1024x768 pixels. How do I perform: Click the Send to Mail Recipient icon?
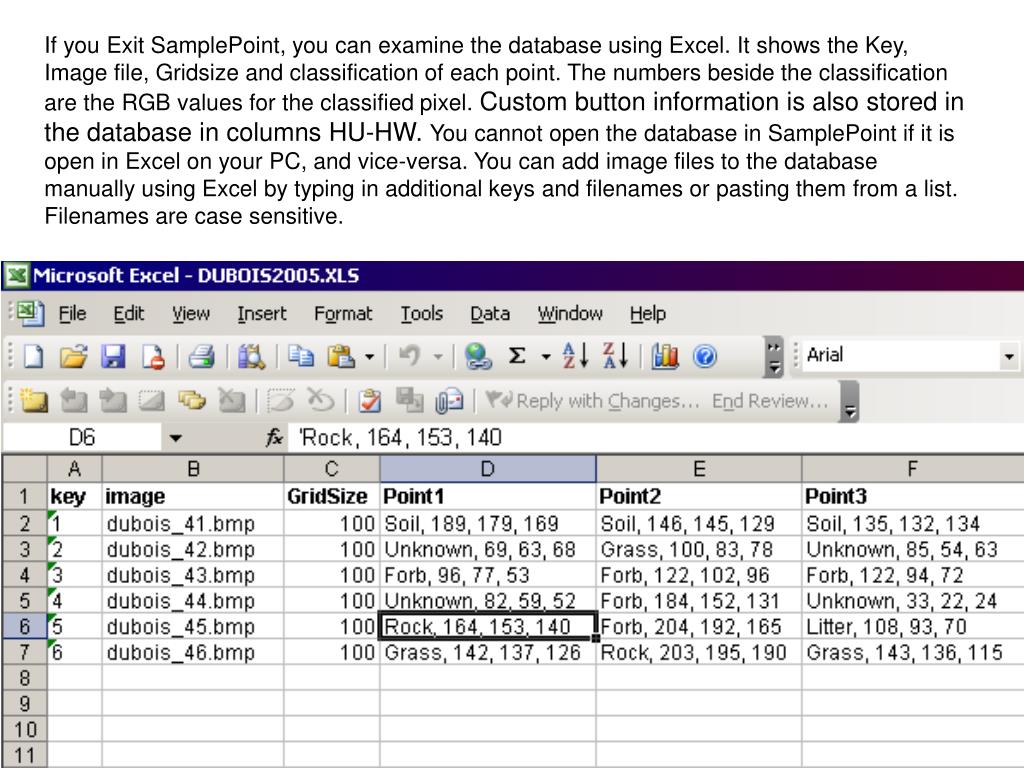coord(449,400)
